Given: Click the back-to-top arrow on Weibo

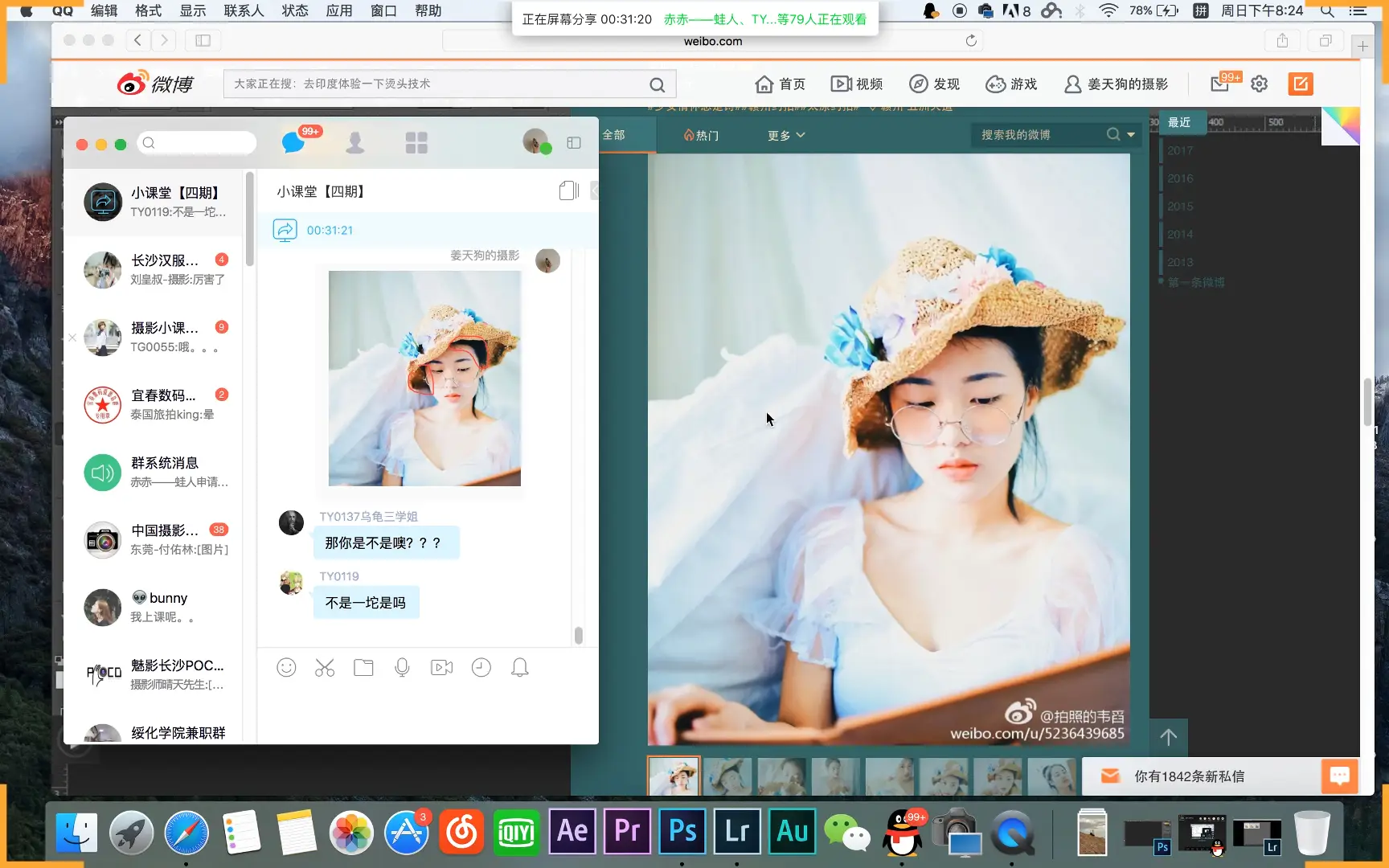Looking at the screenshot, I should [1168, 736].
